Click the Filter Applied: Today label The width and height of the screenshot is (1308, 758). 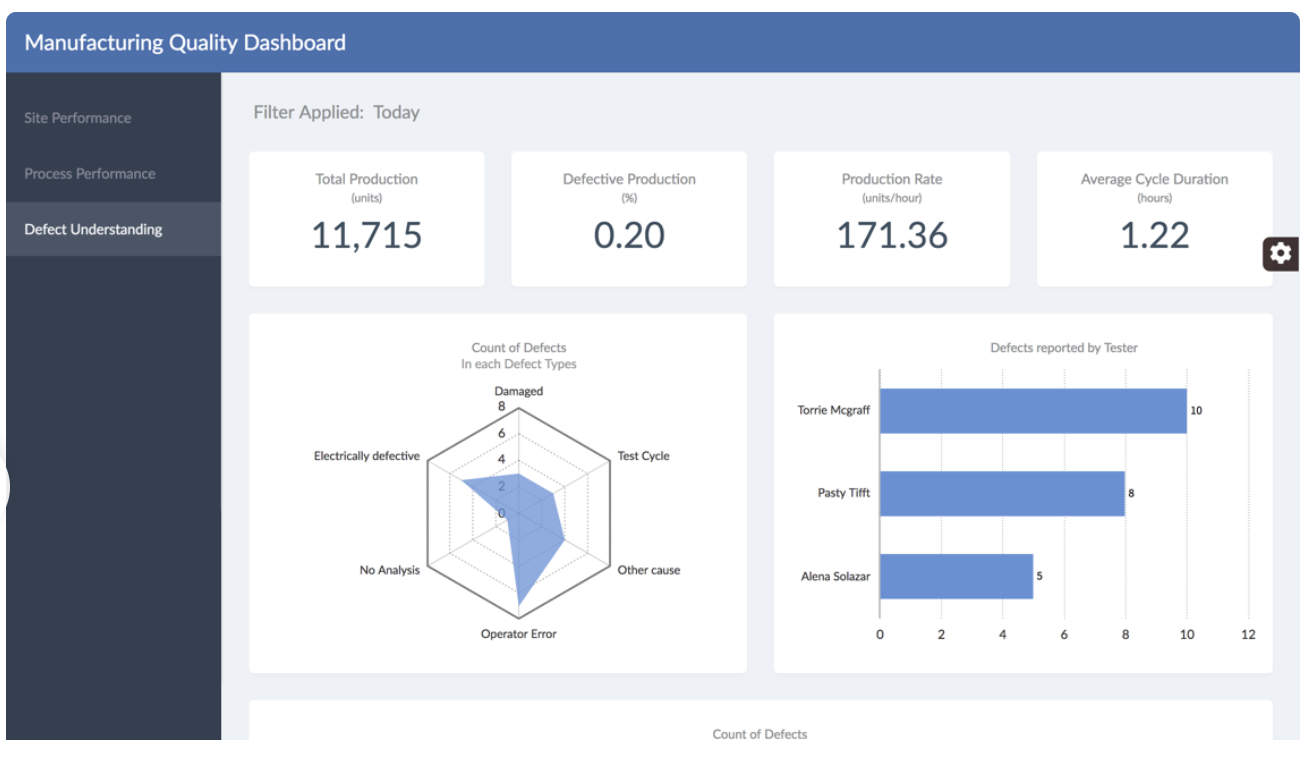tap(336, 113)
